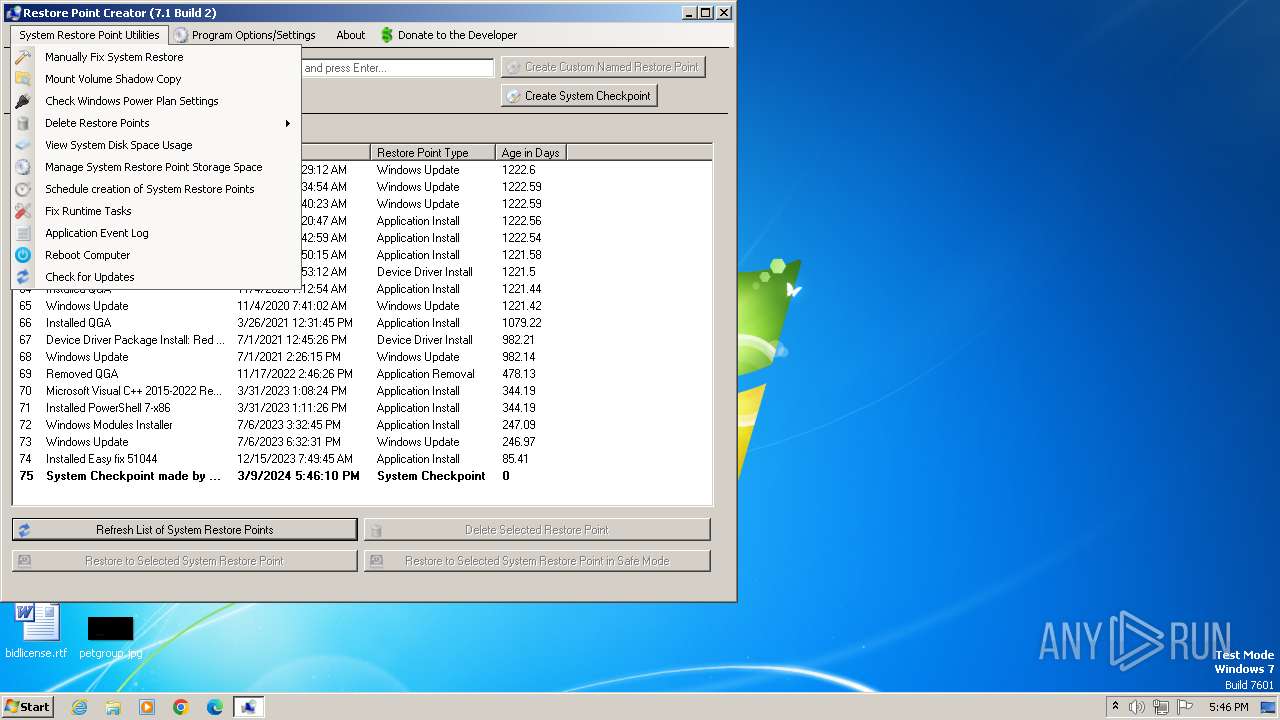This screenshot has width=1280, height=720.
Task: Click the 1079.22 age value
Action: pos(521,323)
